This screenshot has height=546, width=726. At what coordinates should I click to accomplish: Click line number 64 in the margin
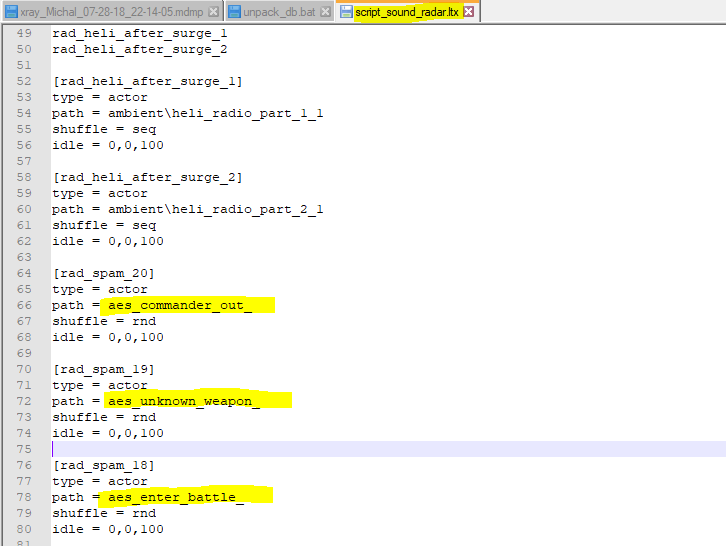coord(24,274)
